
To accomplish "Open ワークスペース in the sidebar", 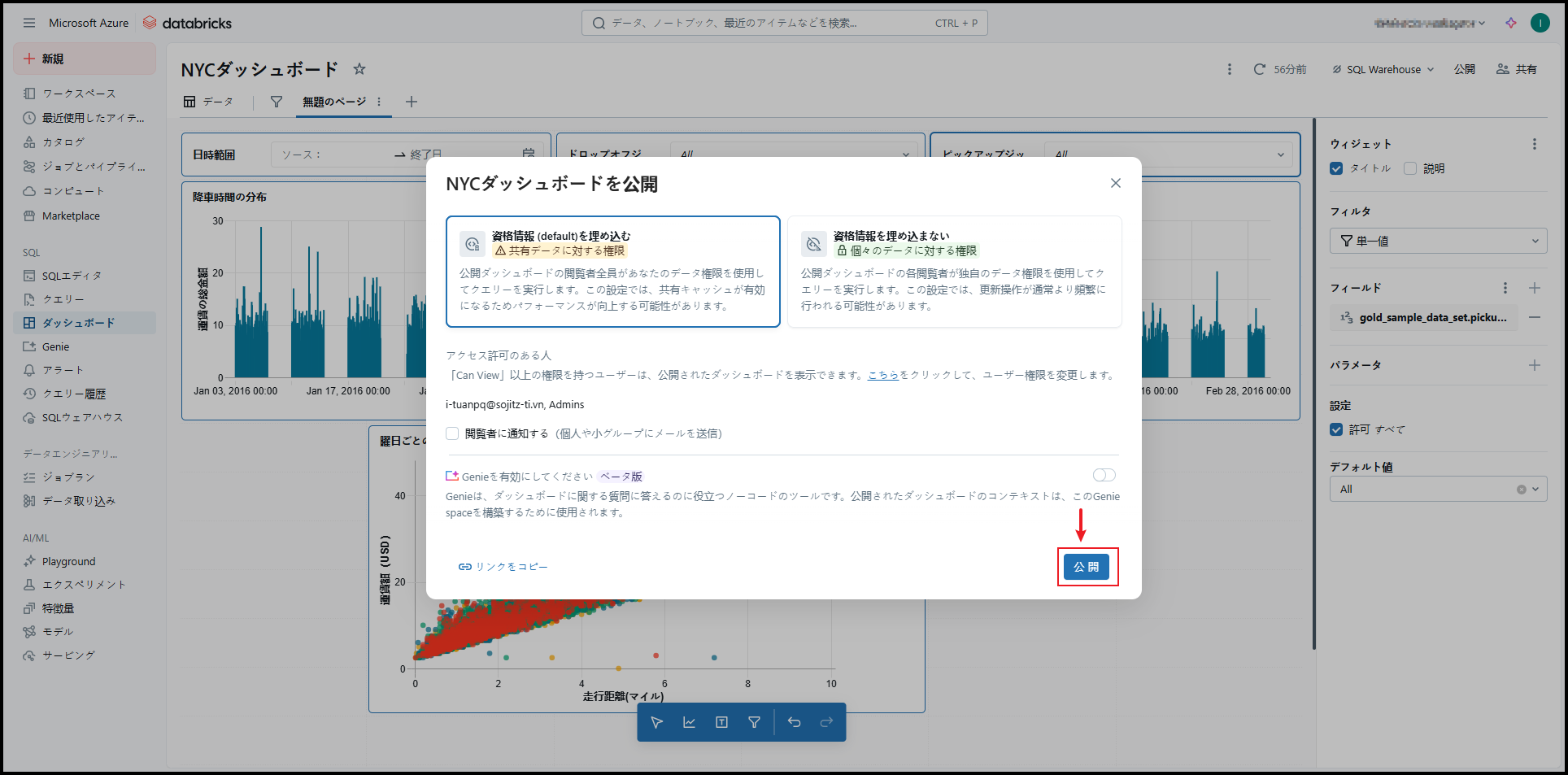I will tap(85, 94).
